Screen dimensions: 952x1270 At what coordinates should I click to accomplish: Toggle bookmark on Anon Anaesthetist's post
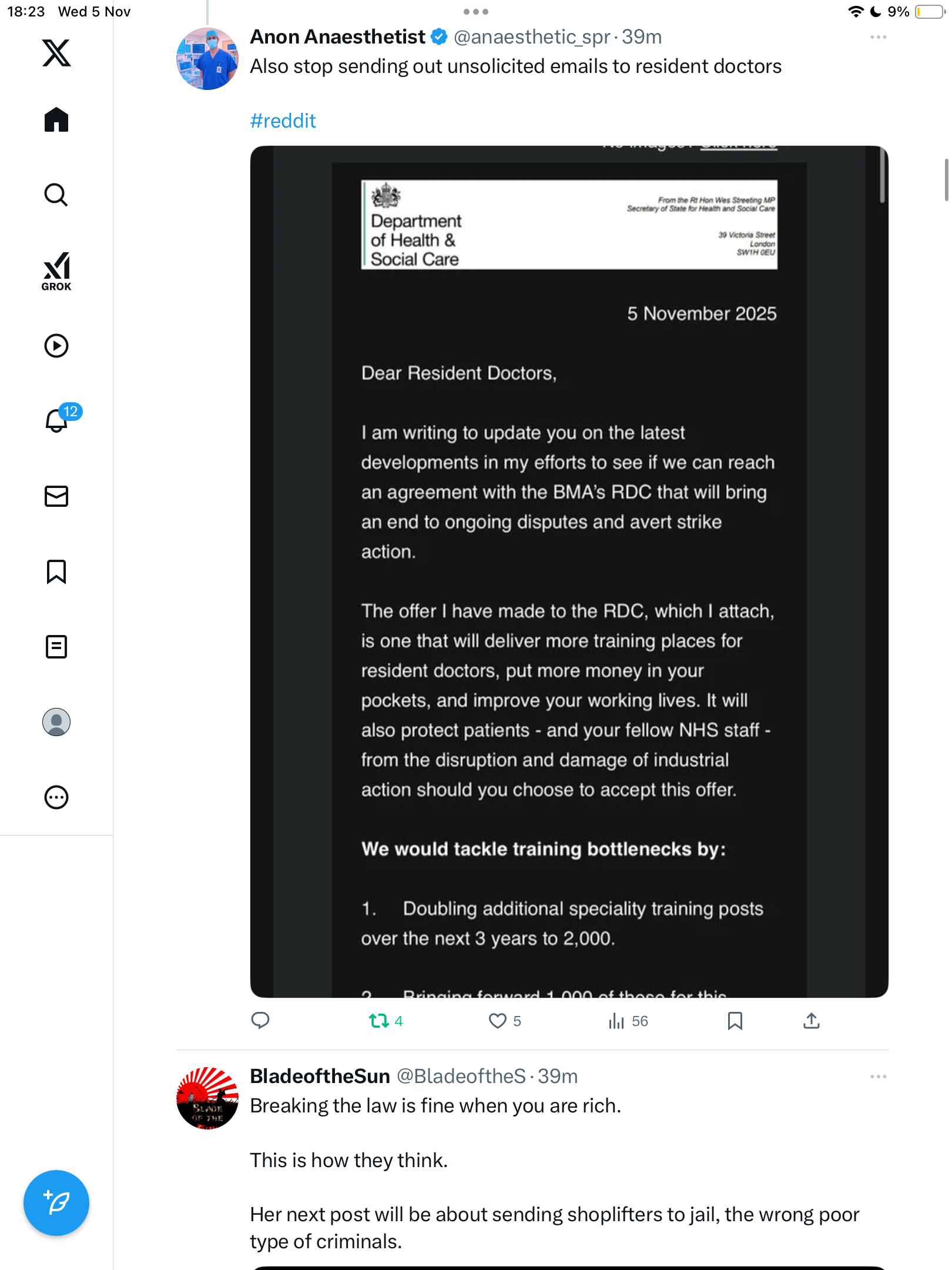tap(735, 1021)
